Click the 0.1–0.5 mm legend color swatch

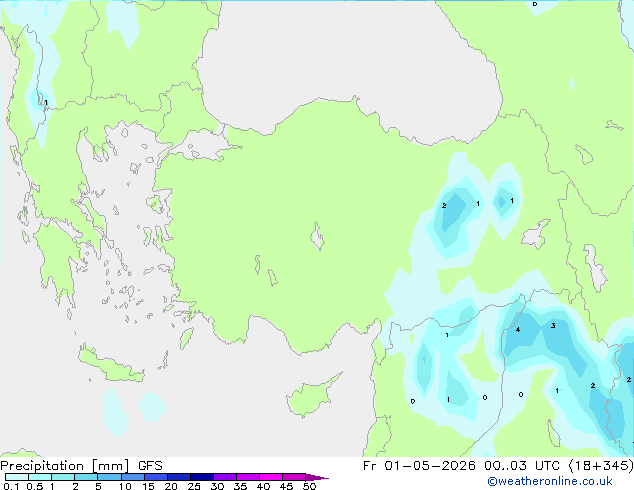point(17,477)
